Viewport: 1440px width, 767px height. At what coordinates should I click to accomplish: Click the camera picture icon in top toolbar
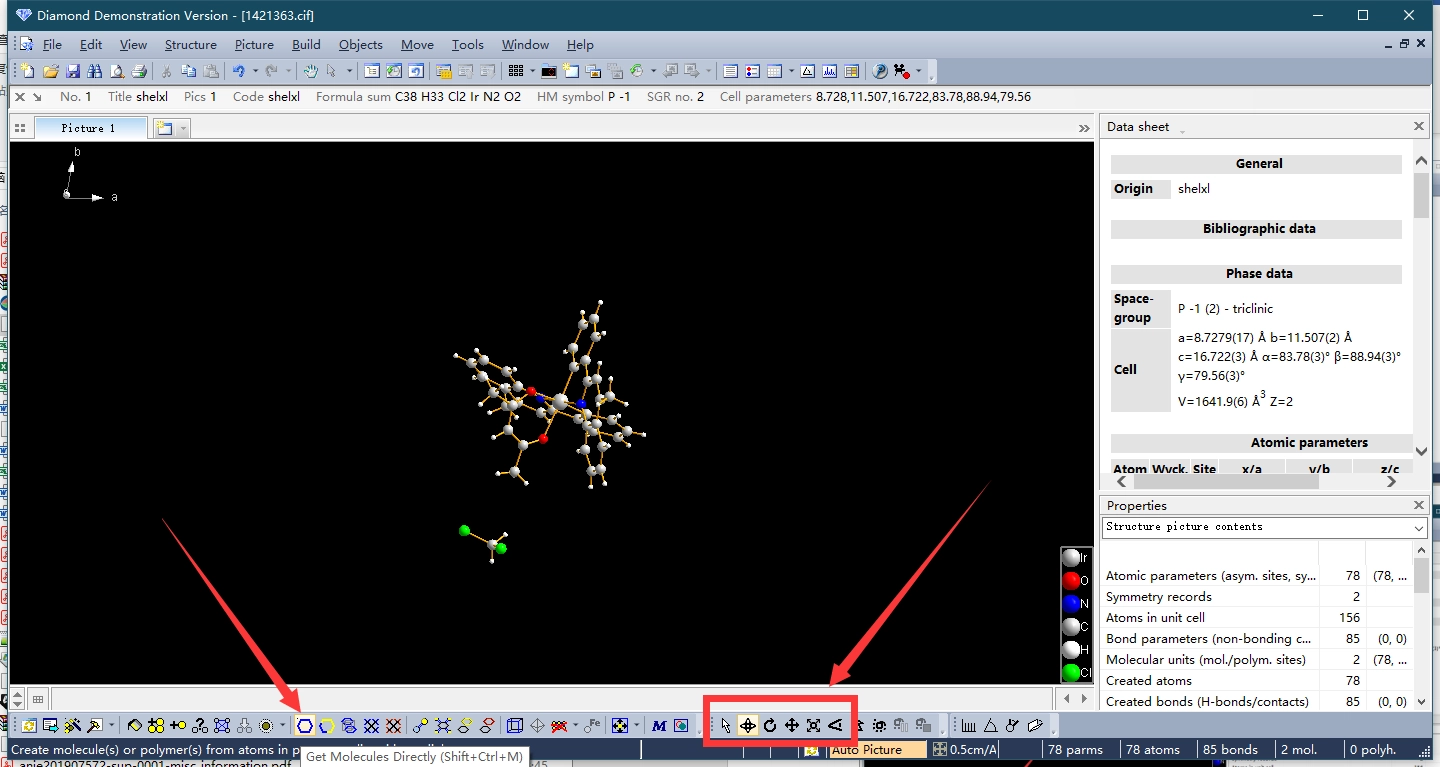point(549,71)
